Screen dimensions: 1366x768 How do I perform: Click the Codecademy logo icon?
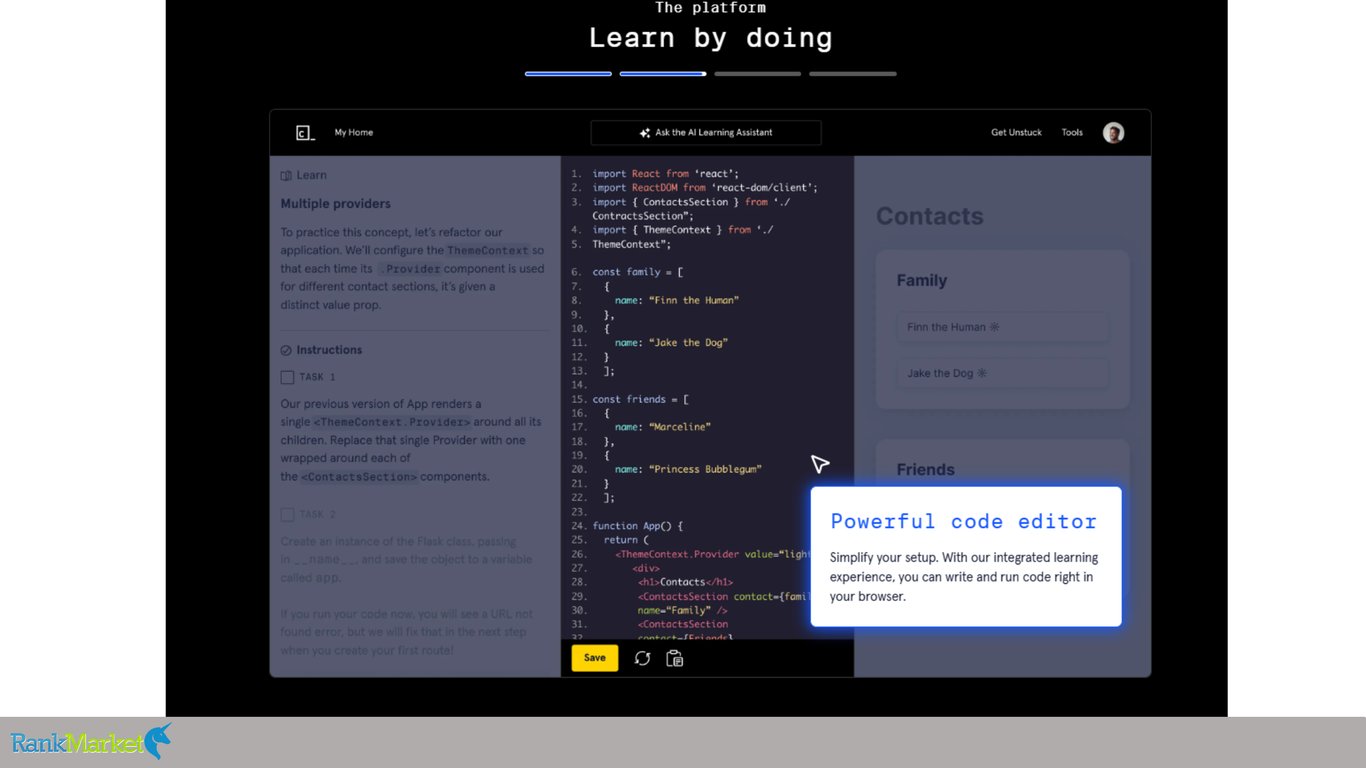pos(305,133)
